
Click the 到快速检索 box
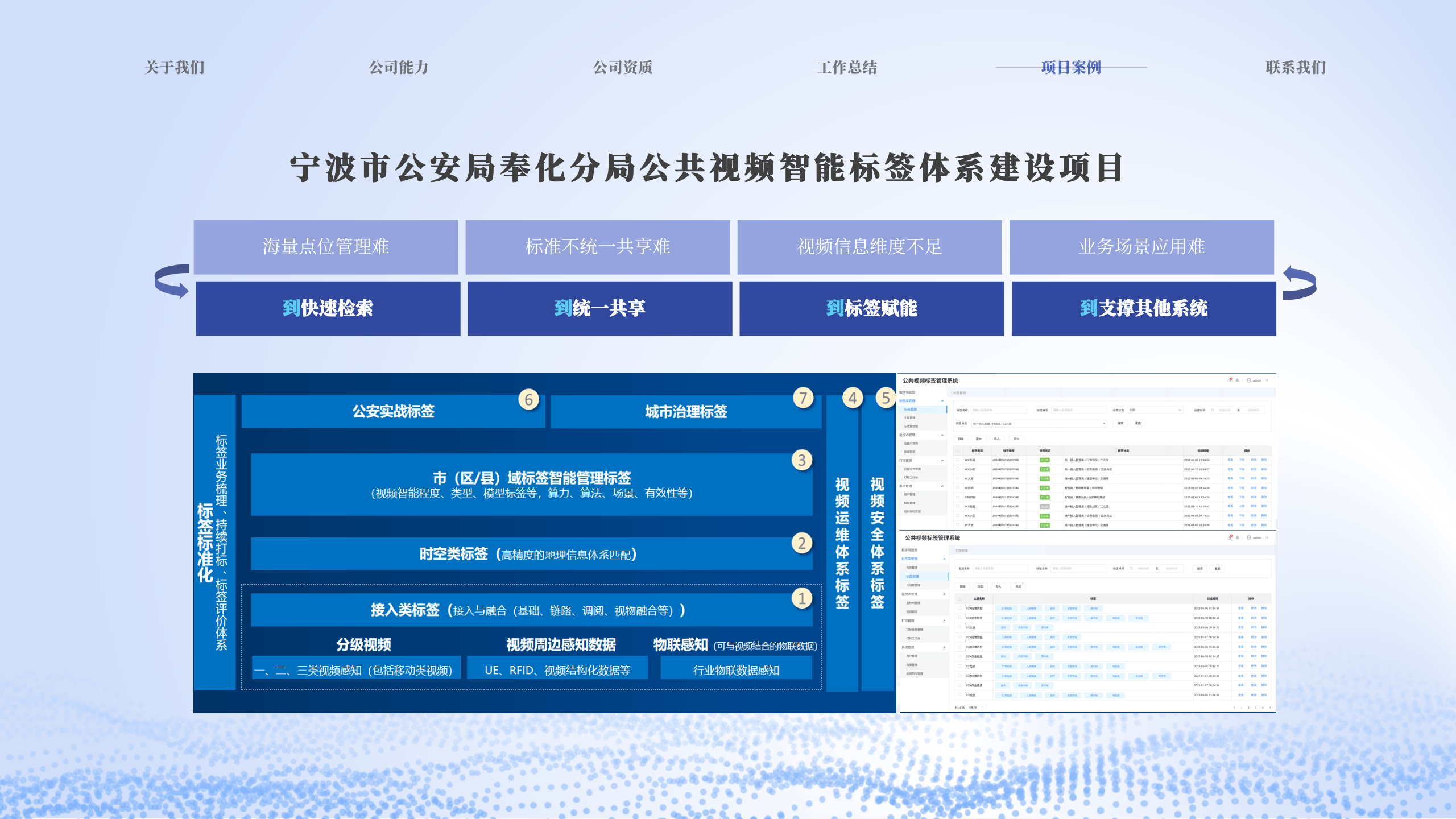(x=328, y=308)
